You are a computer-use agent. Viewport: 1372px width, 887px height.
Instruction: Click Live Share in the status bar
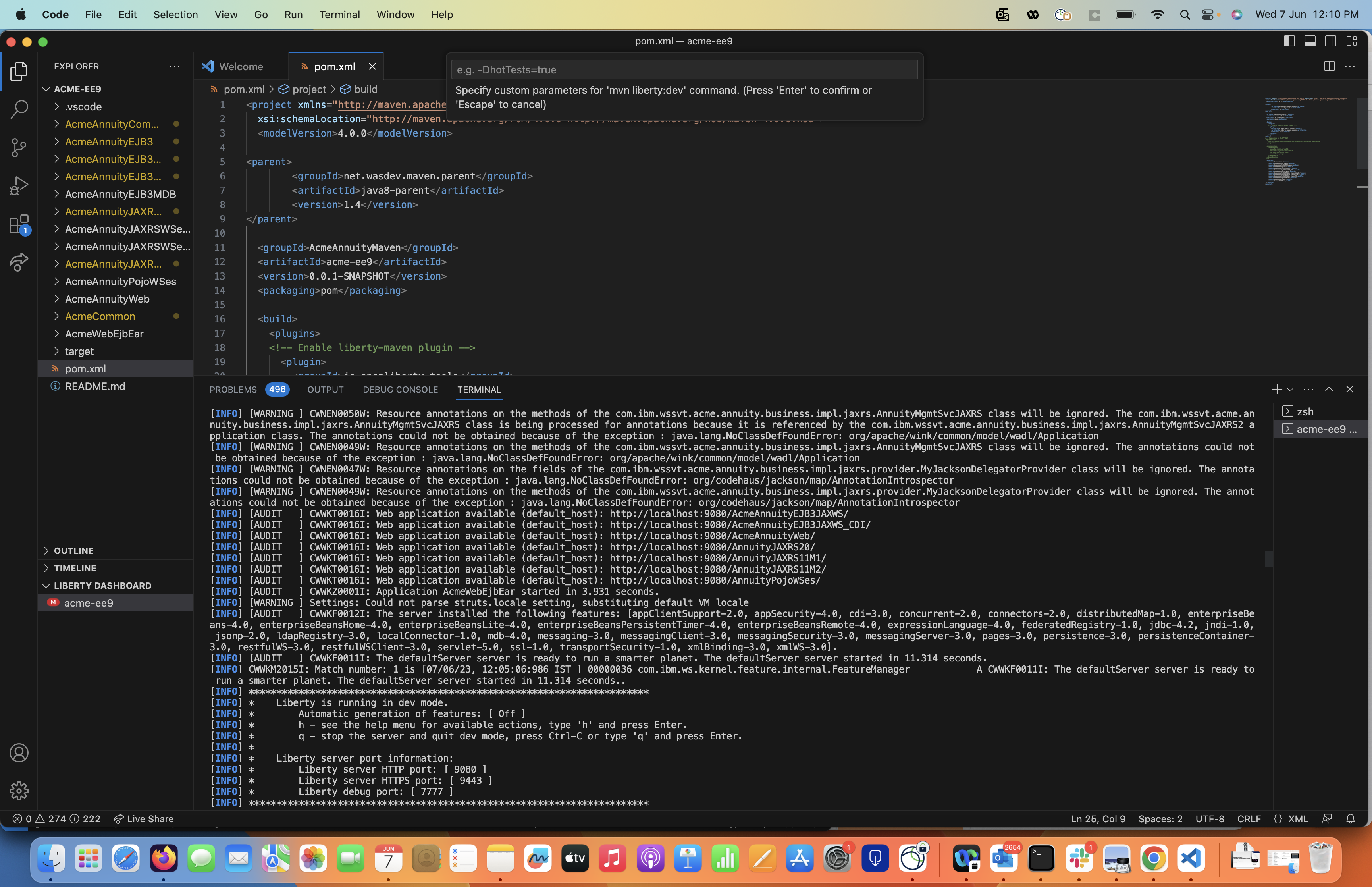(x=143, y=818)
